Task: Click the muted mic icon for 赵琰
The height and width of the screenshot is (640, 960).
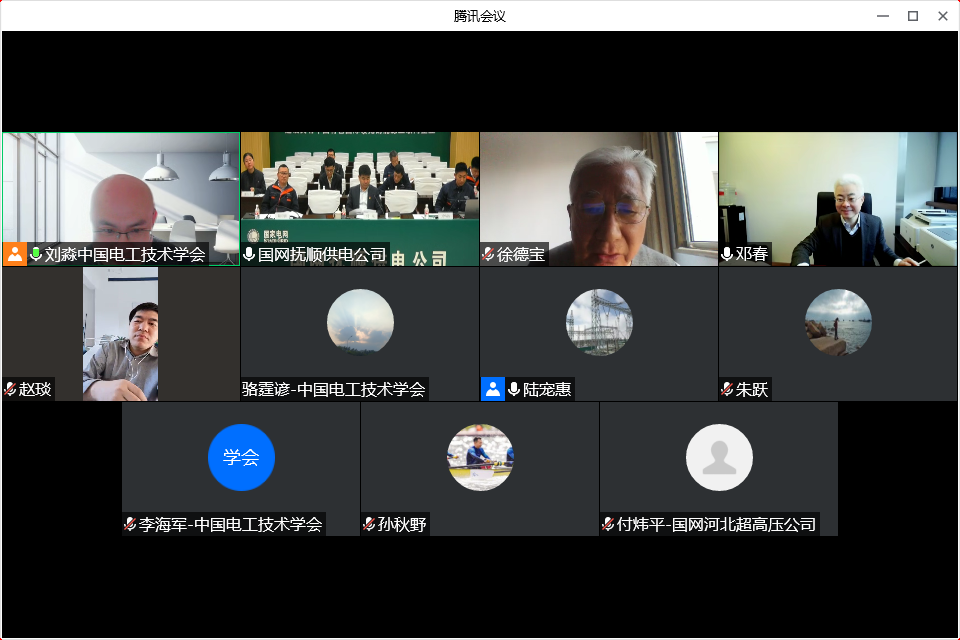Action: [x=10, y=389]
